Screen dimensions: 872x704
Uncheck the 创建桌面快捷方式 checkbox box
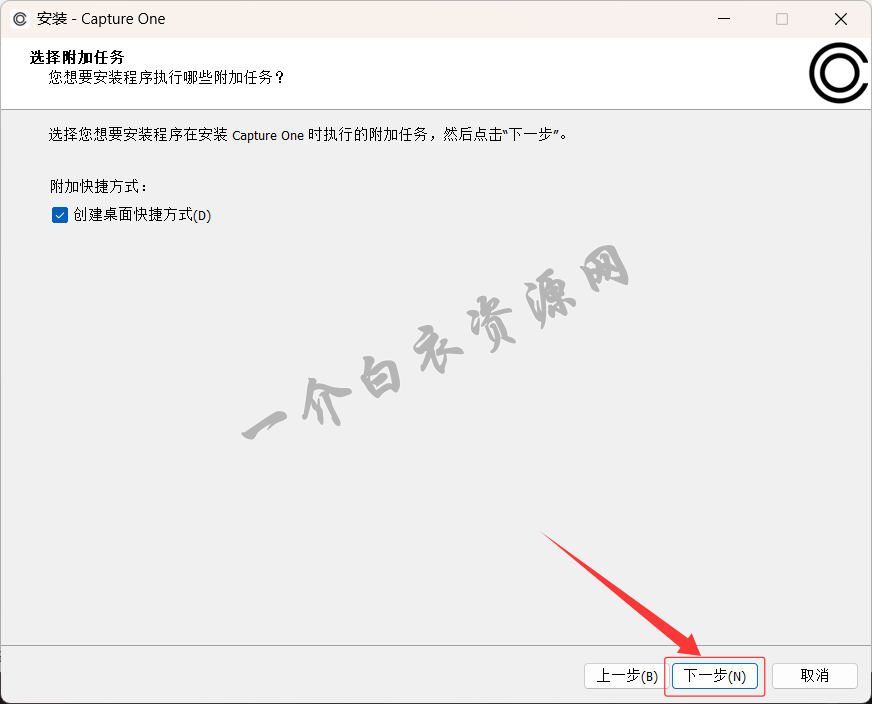[59, 215]
